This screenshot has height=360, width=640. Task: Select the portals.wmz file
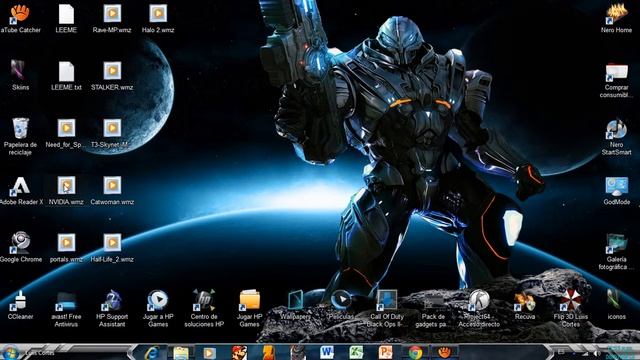pyautogui.click(x=66, y=248)
